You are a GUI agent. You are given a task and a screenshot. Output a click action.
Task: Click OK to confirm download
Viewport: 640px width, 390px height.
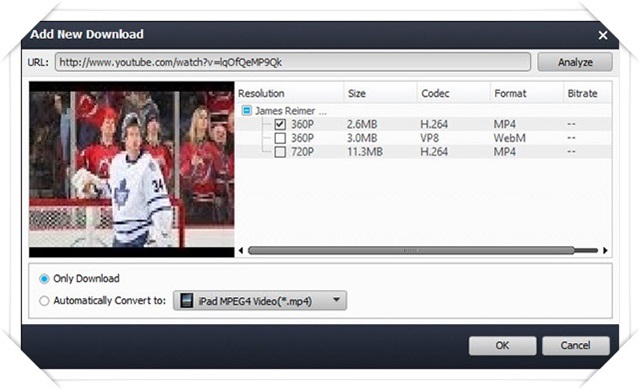pyautogui.click(x=502, y=346)
